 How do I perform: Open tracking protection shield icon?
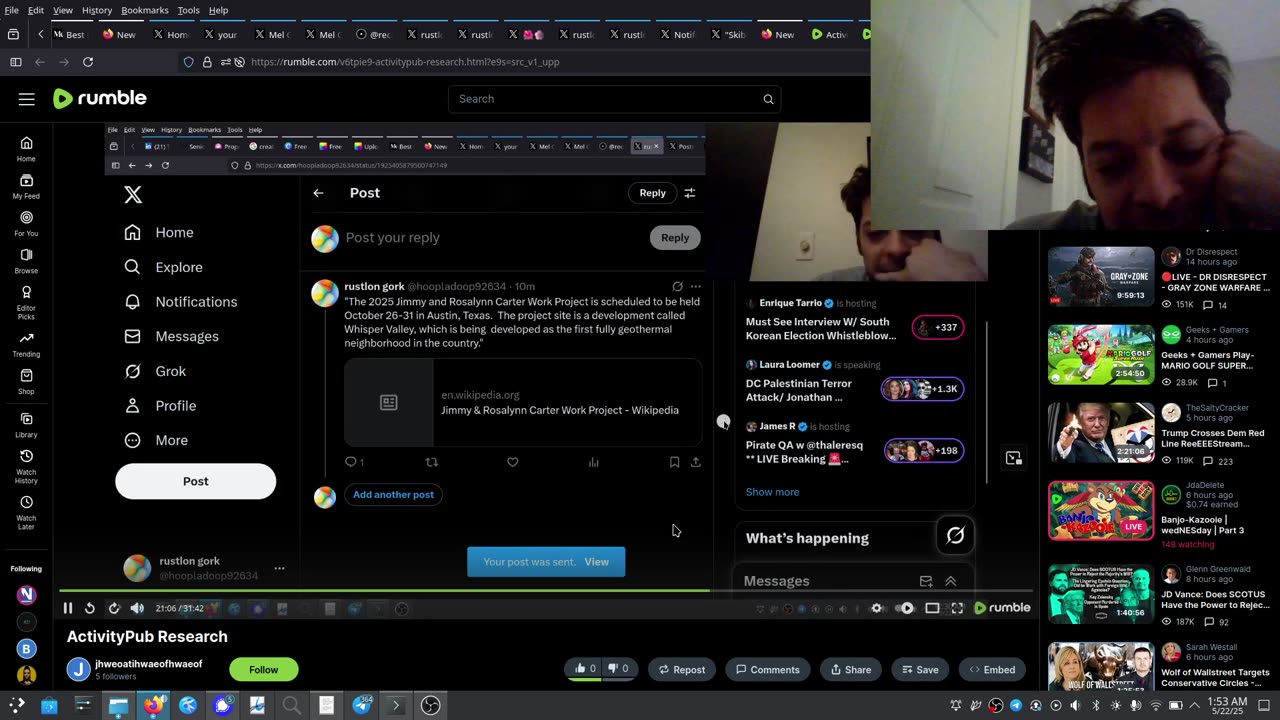click(x=188, y=62)
